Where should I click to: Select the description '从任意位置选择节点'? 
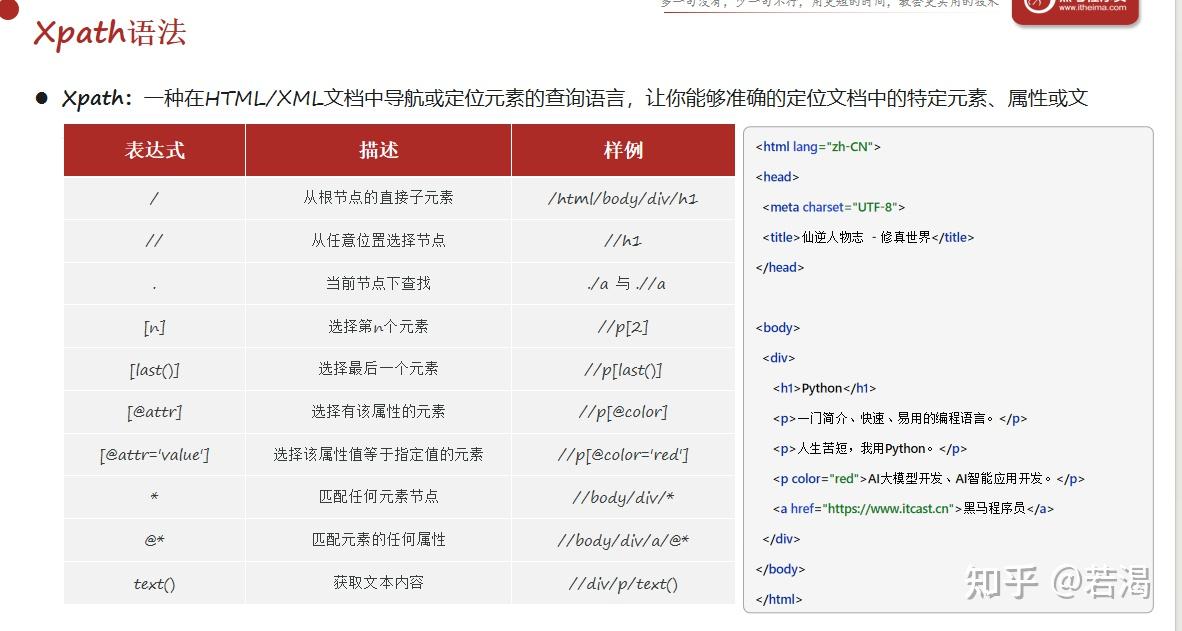pos(378,240)
